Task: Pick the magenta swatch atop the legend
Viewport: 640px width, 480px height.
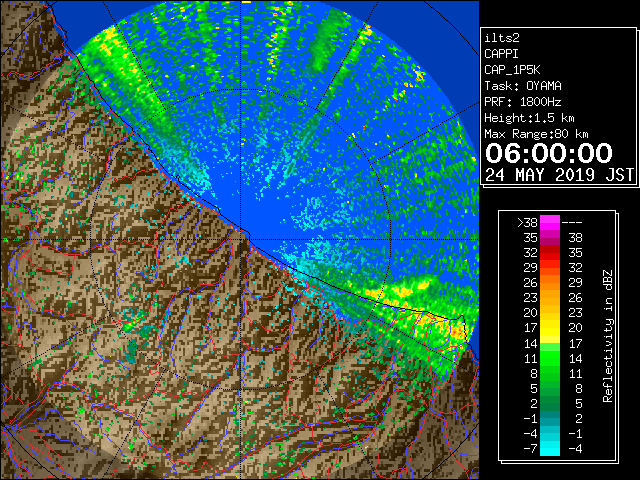Action: coord(550,223)
